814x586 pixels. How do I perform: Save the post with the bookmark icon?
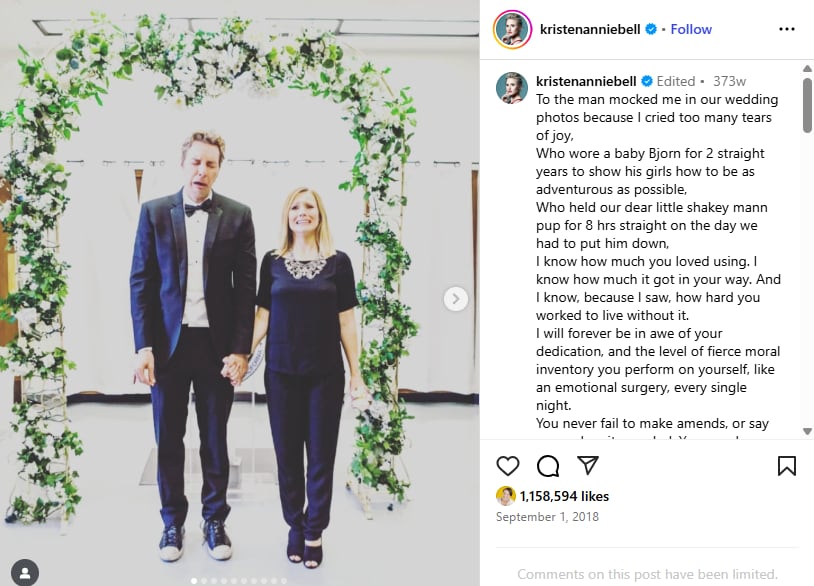[x=787, y=466]
